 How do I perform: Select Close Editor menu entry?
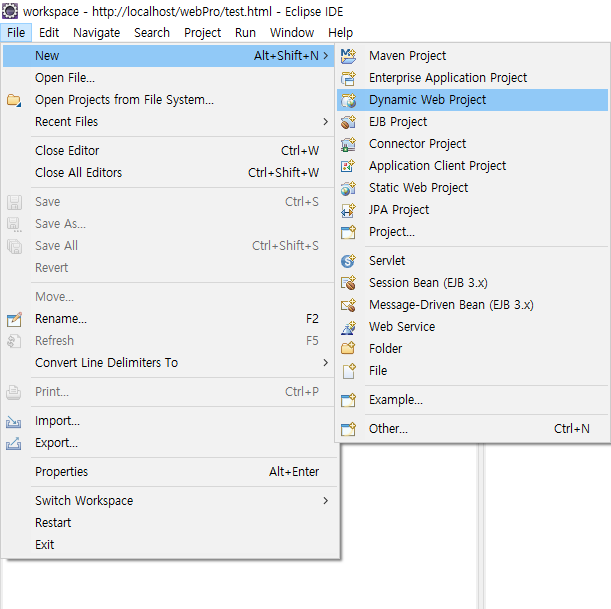click(x=169, y=150)
